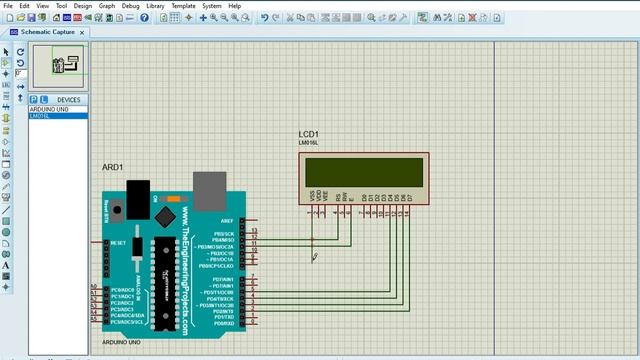Open the Help question mark icon
Screen dimensions: 640x360
[x=144, y=18]
